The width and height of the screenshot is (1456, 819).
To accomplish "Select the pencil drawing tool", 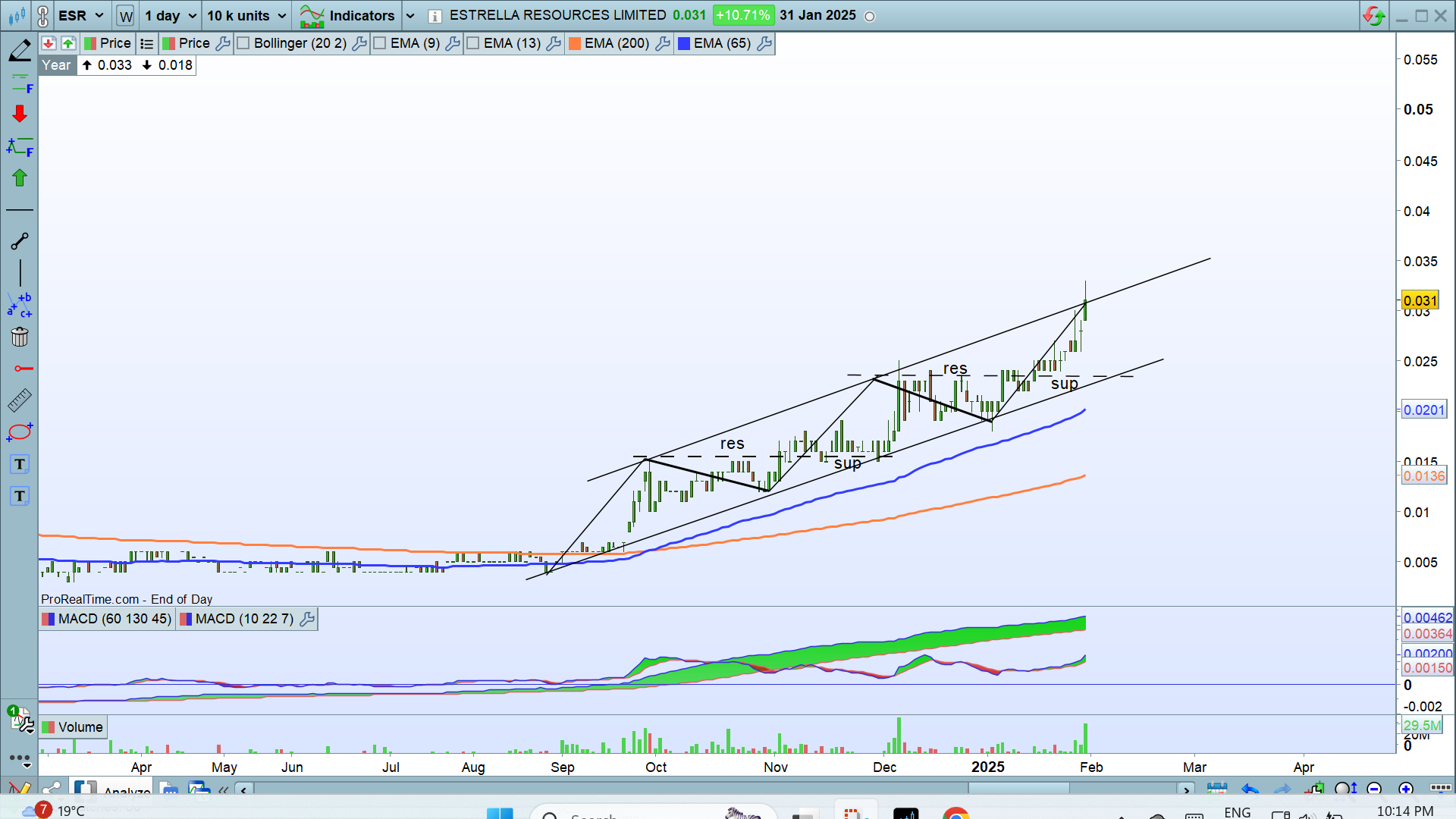I will pos(20,51).
